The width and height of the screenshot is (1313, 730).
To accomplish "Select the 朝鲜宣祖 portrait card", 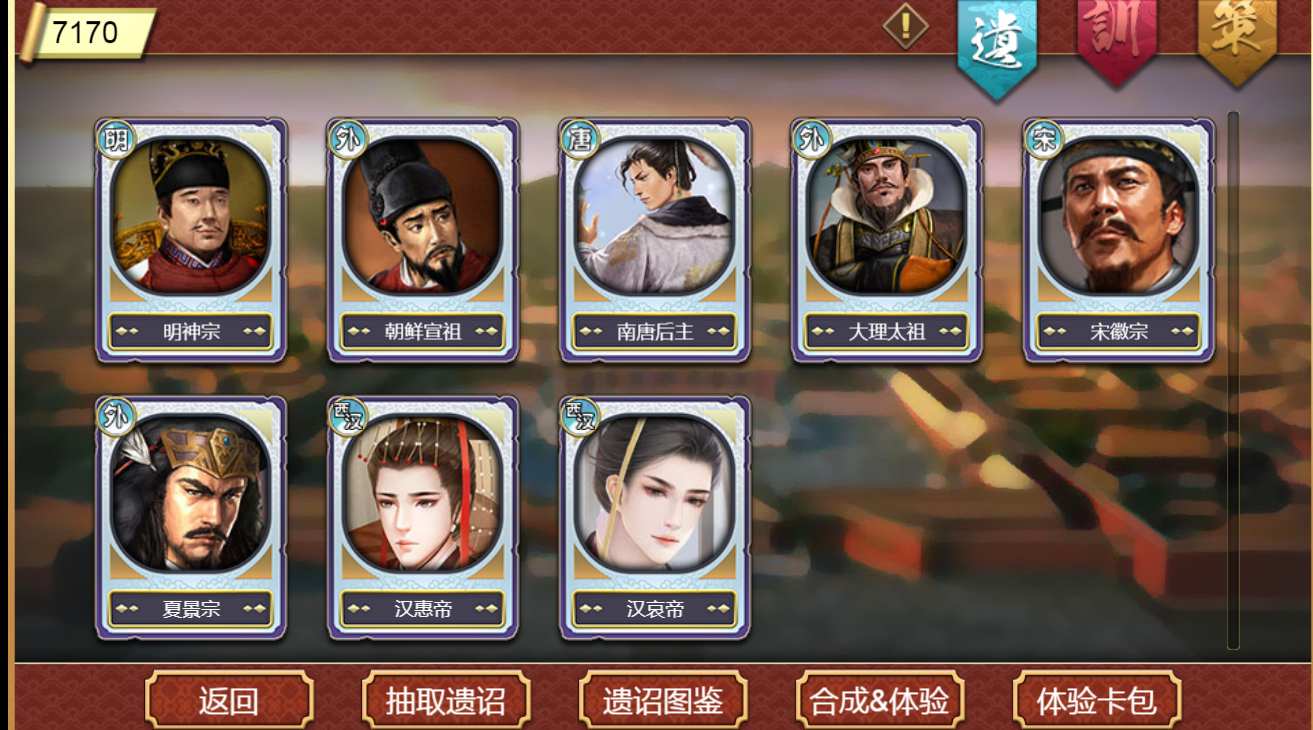I will tap(423, 241).
